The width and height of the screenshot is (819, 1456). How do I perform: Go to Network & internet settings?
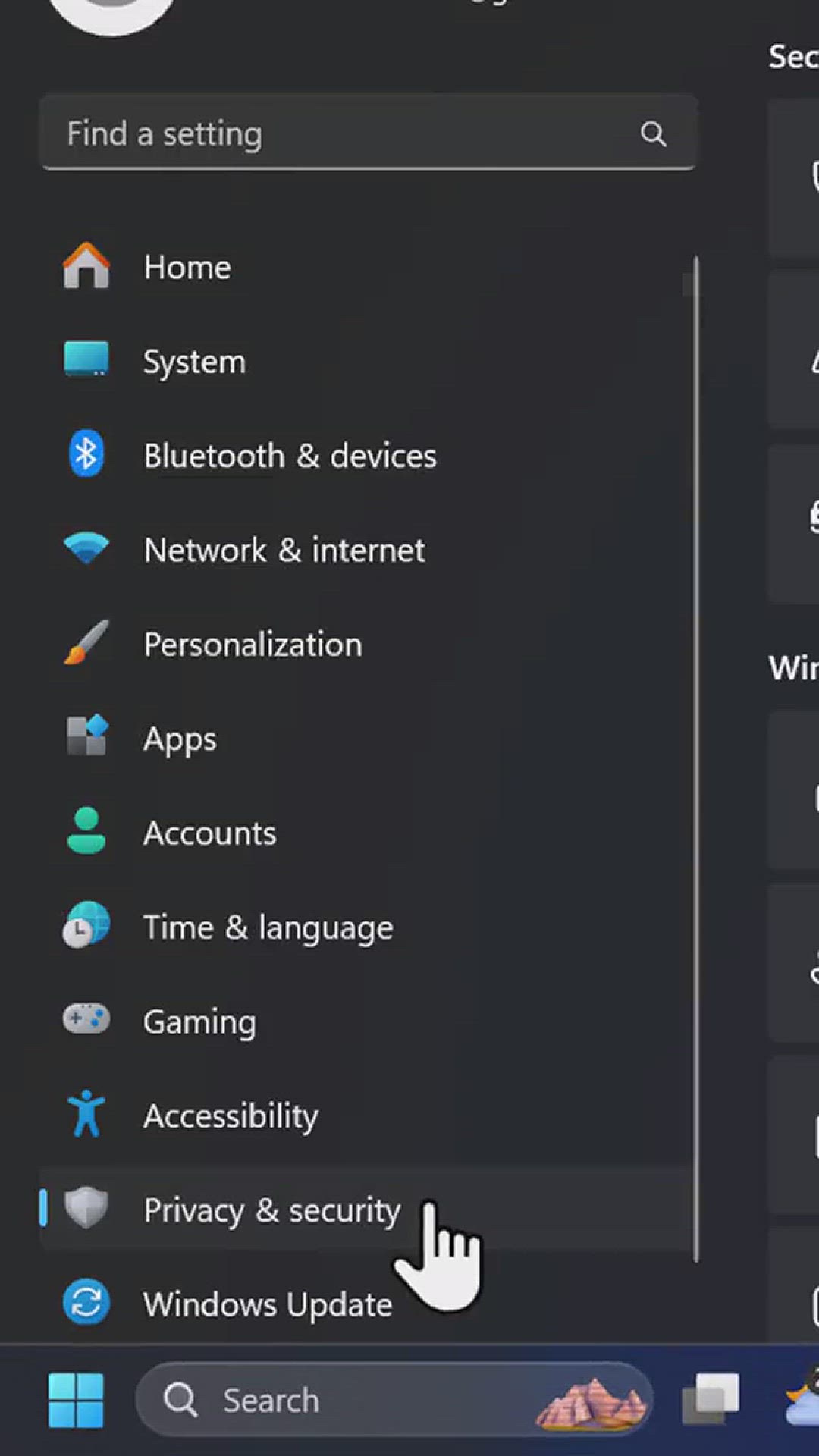pyautogui.click(x=284, y=550)
